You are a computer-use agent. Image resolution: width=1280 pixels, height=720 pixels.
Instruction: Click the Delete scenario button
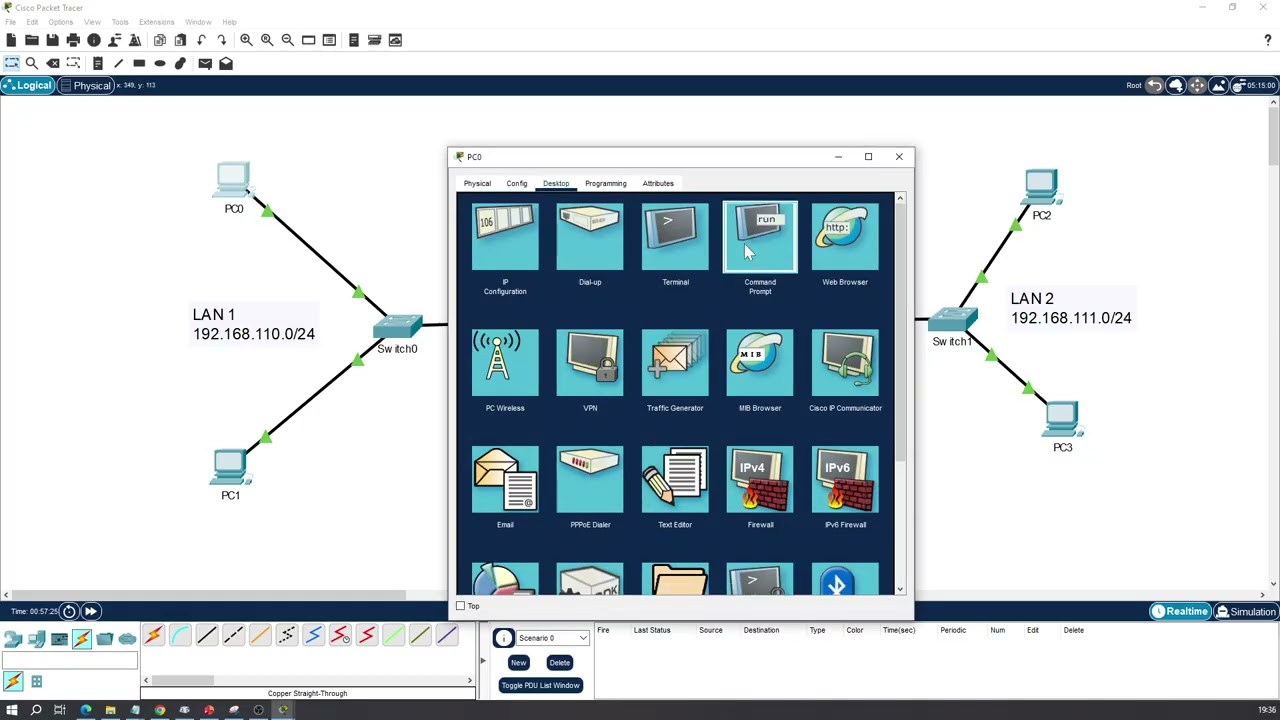click(x=560, y=662)
